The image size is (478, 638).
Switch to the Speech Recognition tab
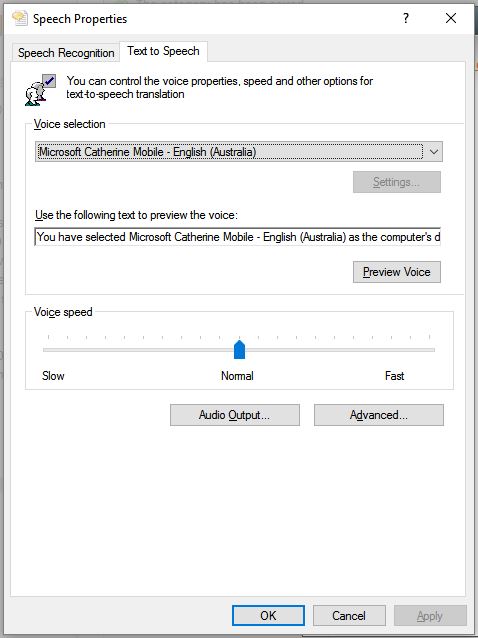[x=66, y=53]
